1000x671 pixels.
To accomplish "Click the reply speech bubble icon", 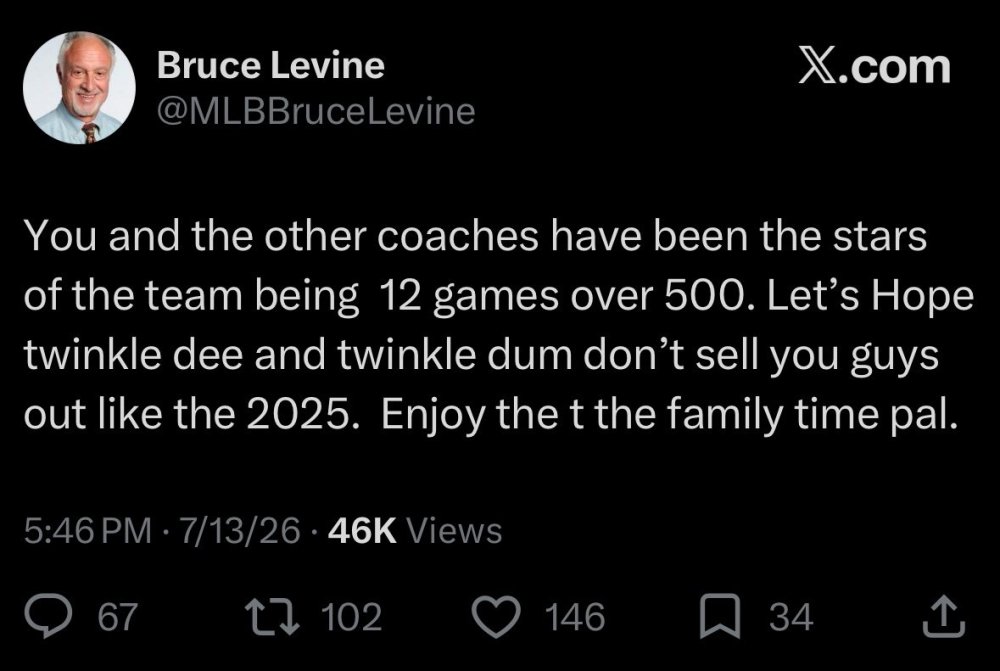I will click(49, 616).
